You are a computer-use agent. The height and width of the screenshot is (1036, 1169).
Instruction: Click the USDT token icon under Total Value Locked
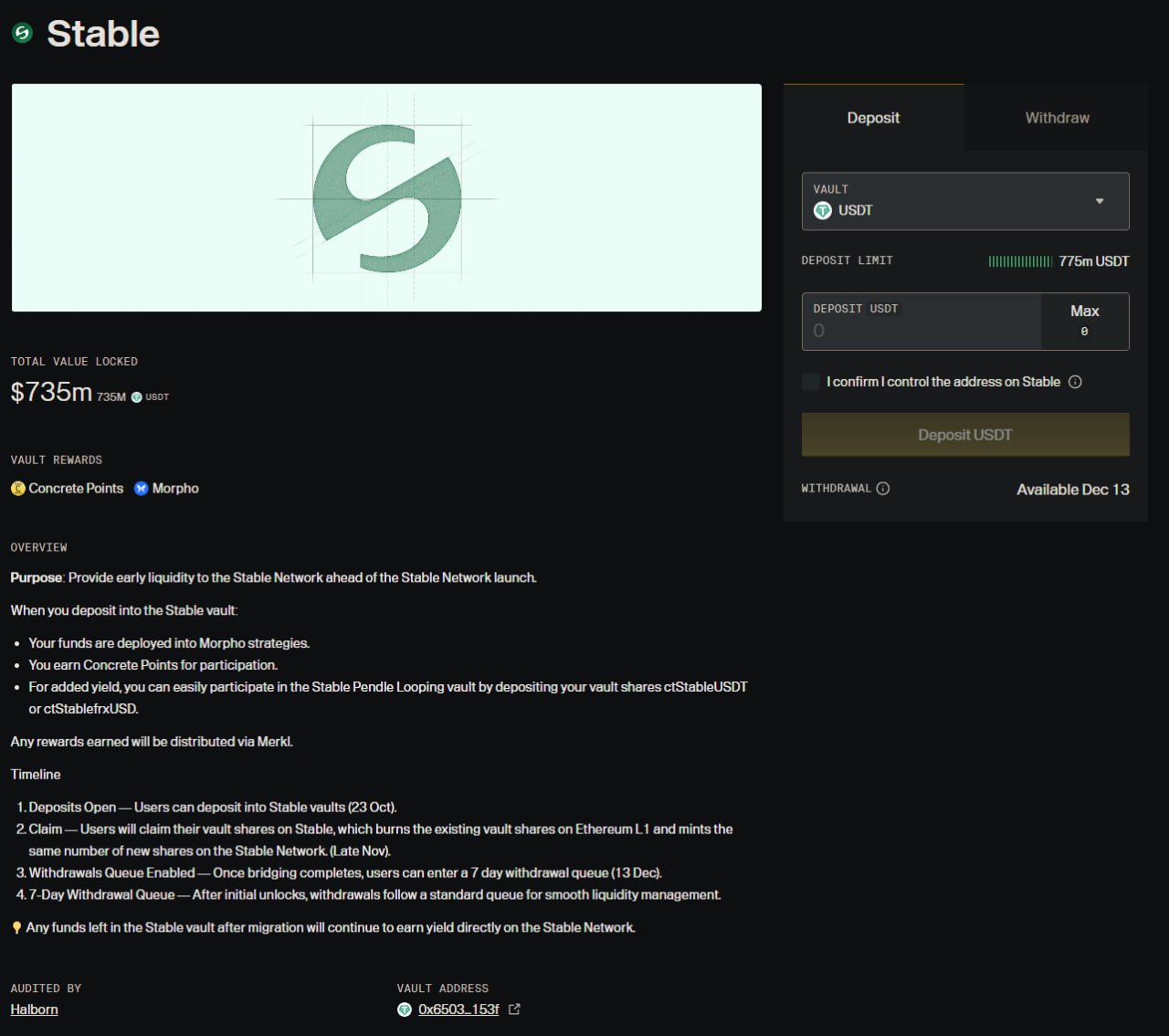coord(137,397)
